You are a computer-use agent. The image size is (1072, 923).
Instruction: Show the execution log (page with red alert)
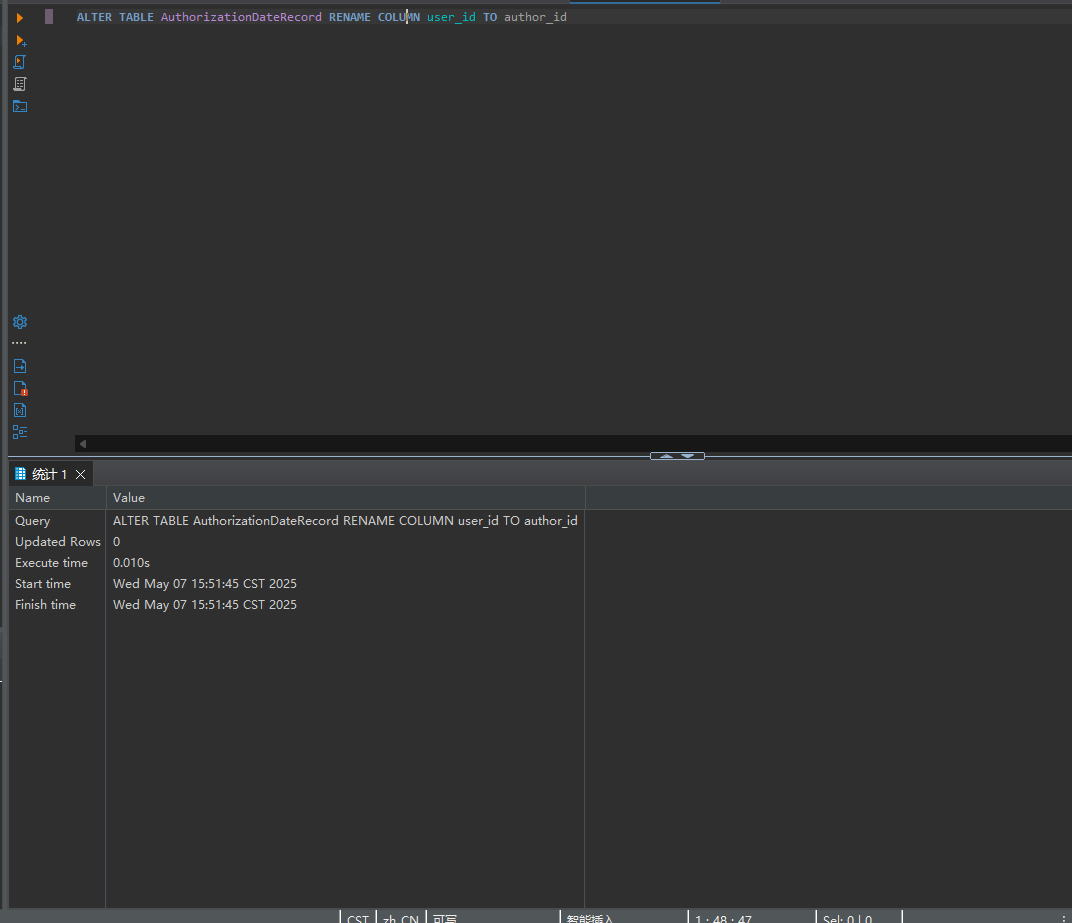tap(21, 389)
